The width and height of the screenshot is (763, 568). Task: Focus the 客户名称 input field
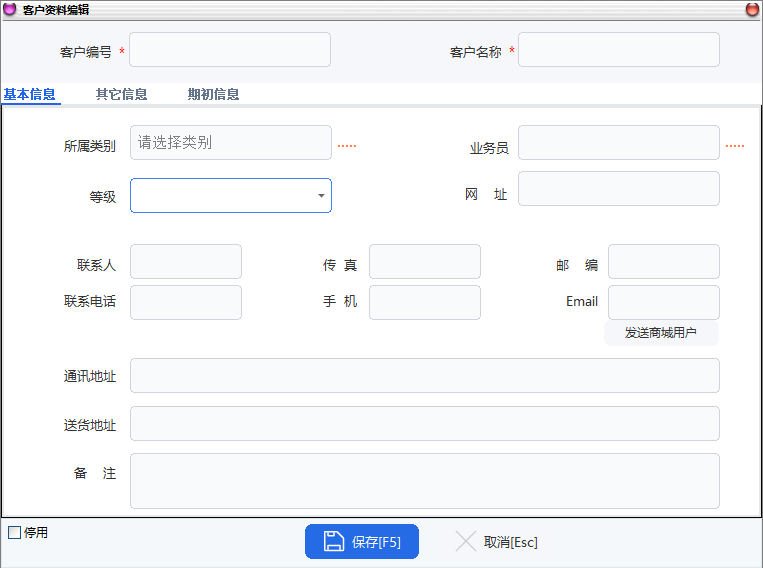(x=618, y=50)
